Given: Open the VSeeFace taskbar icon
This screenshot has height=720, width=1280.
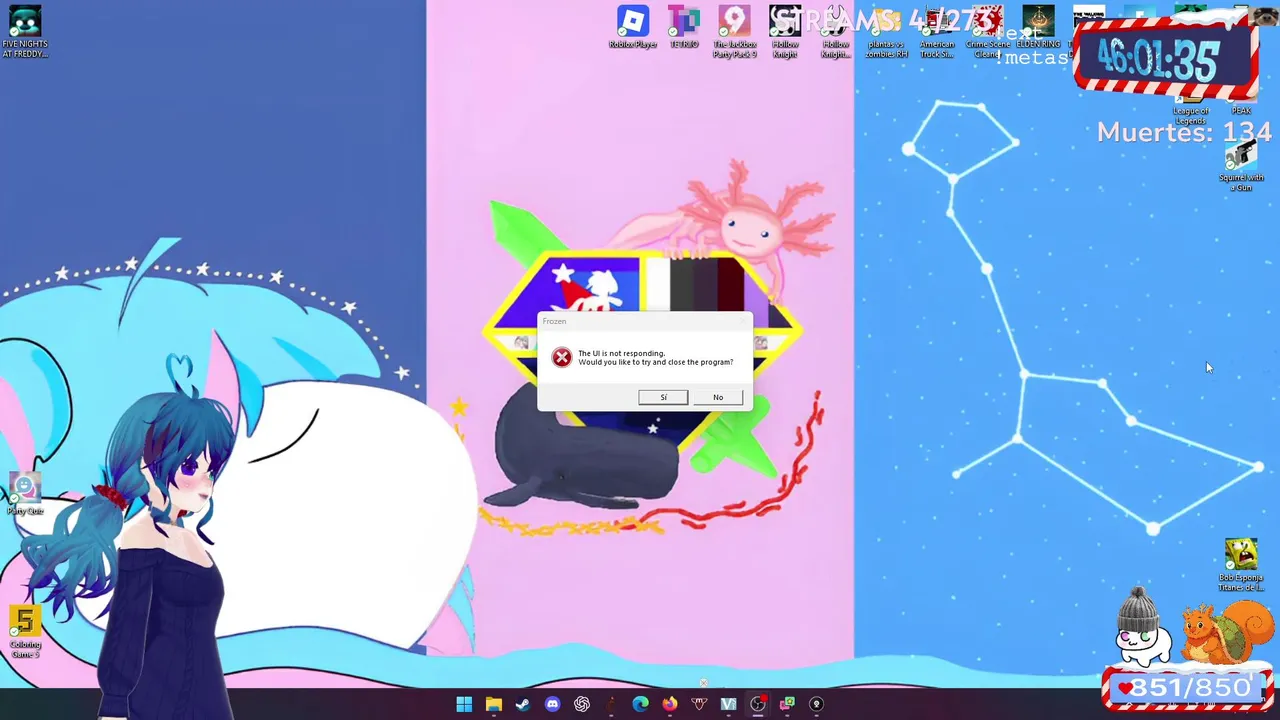Looking at the screenshot, I should click(x=728, y=704).
